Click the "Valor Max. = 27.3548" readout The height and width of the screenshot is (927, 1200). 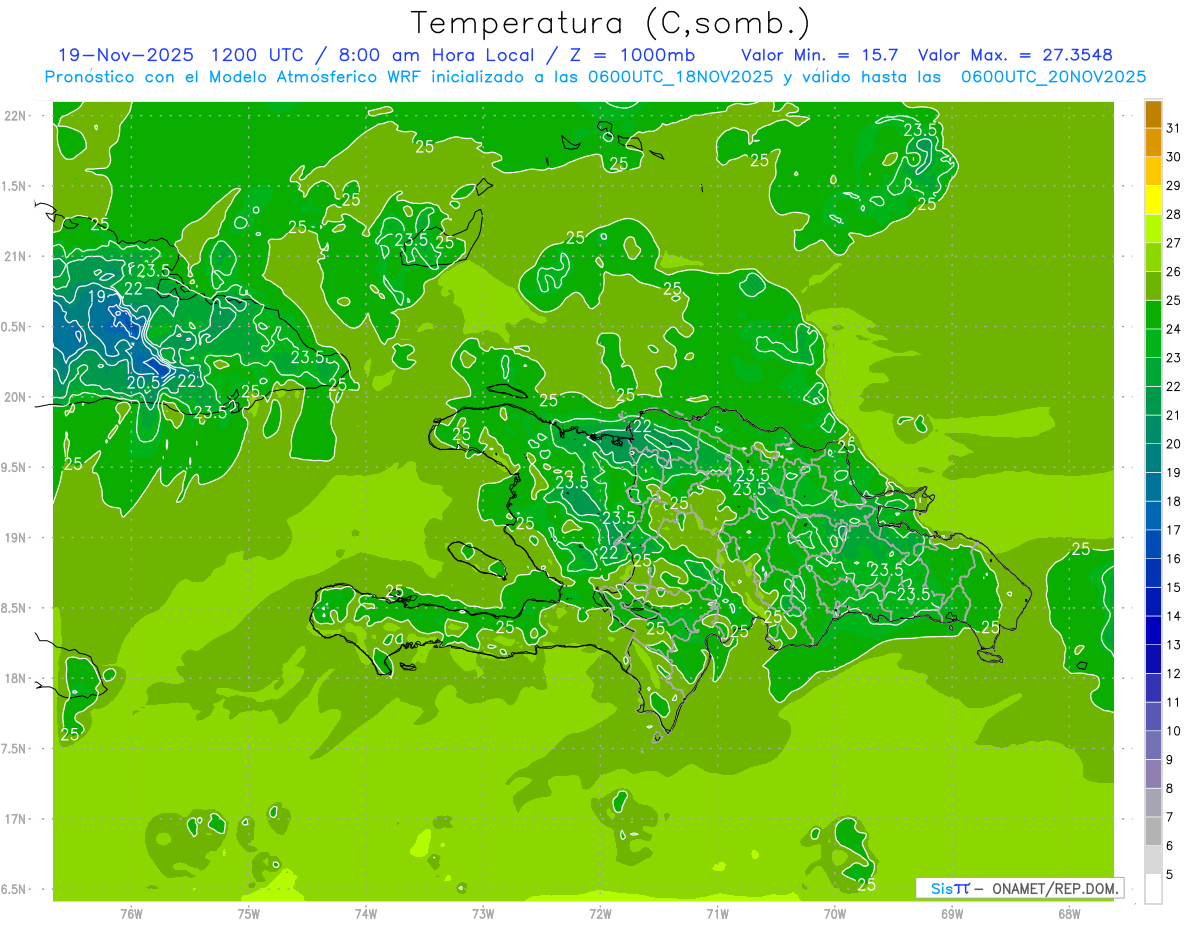[1015, 55]
